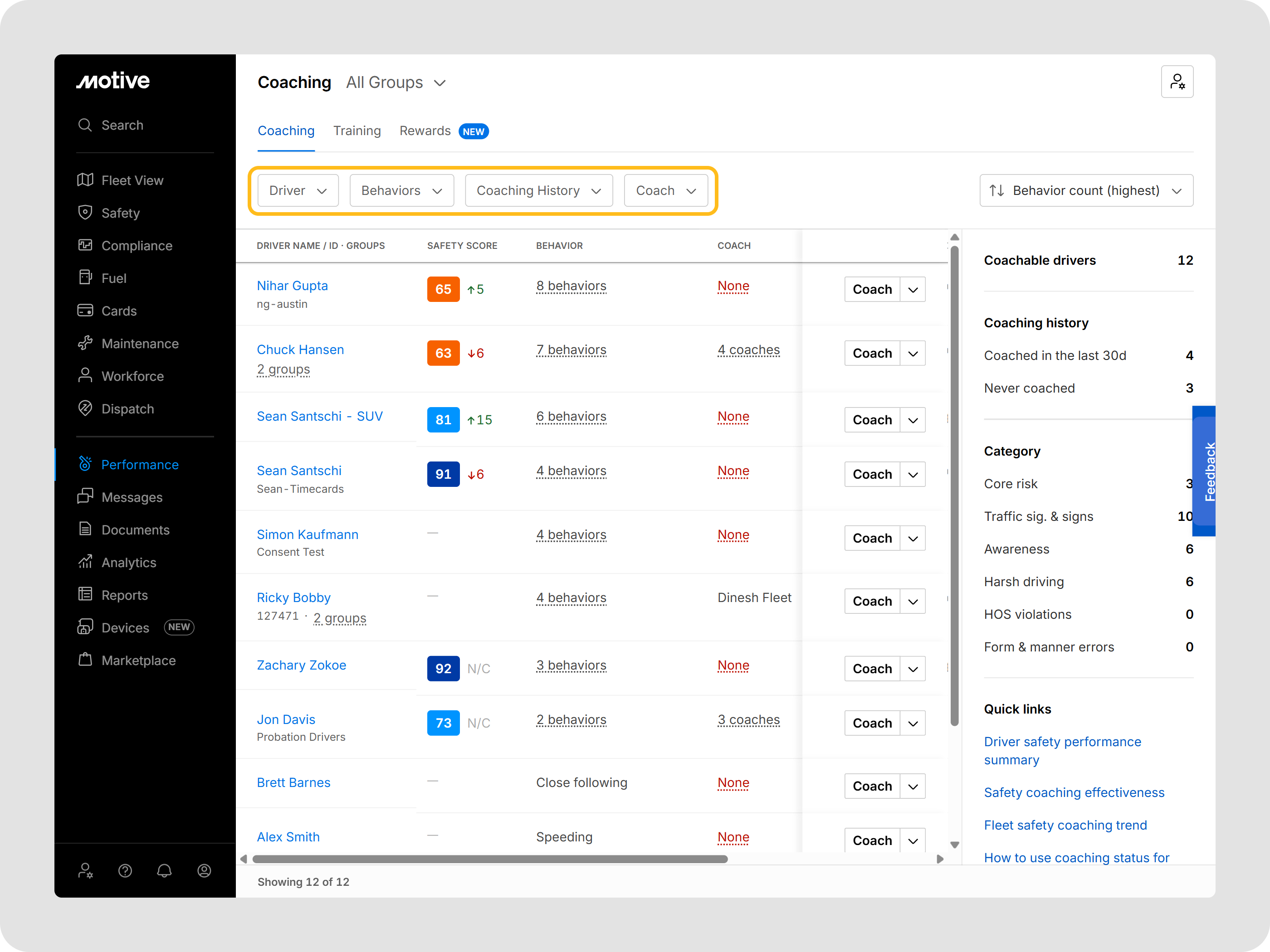Image resolution: width=1270 pixels, height=952 pixels.
Task: Click the Safety shield icon
Action: pyautogui.click(x=85, y=213)
